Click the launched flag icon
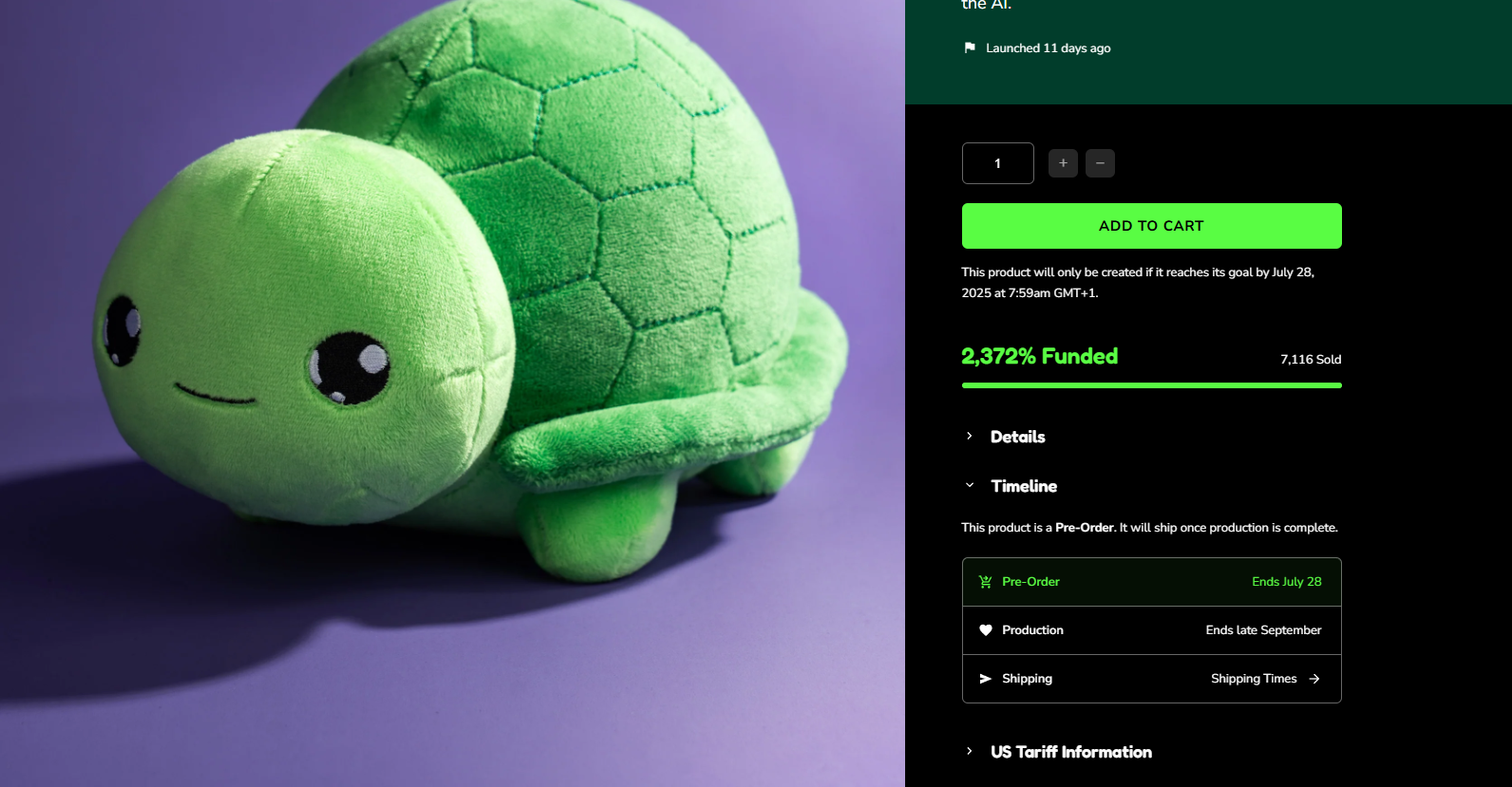This screenshot has height=787, width=1512. (970, 47)
